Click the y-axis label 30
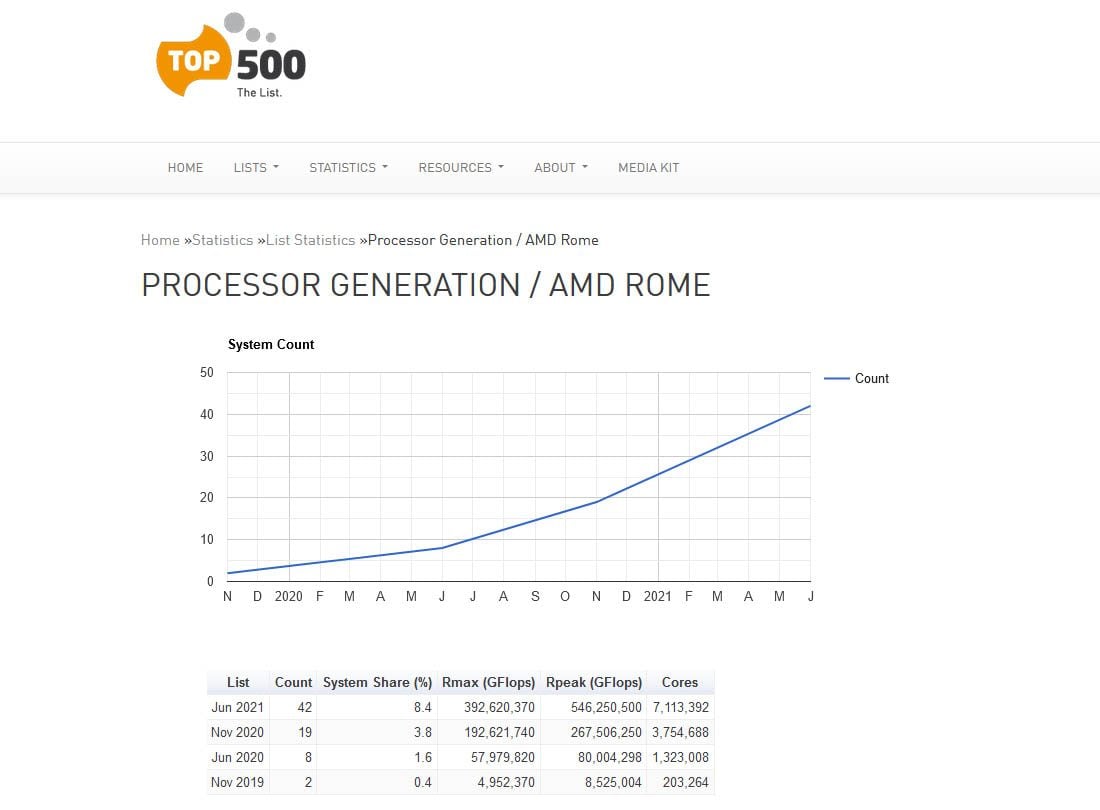1100x810 pixels. point(206,456)
